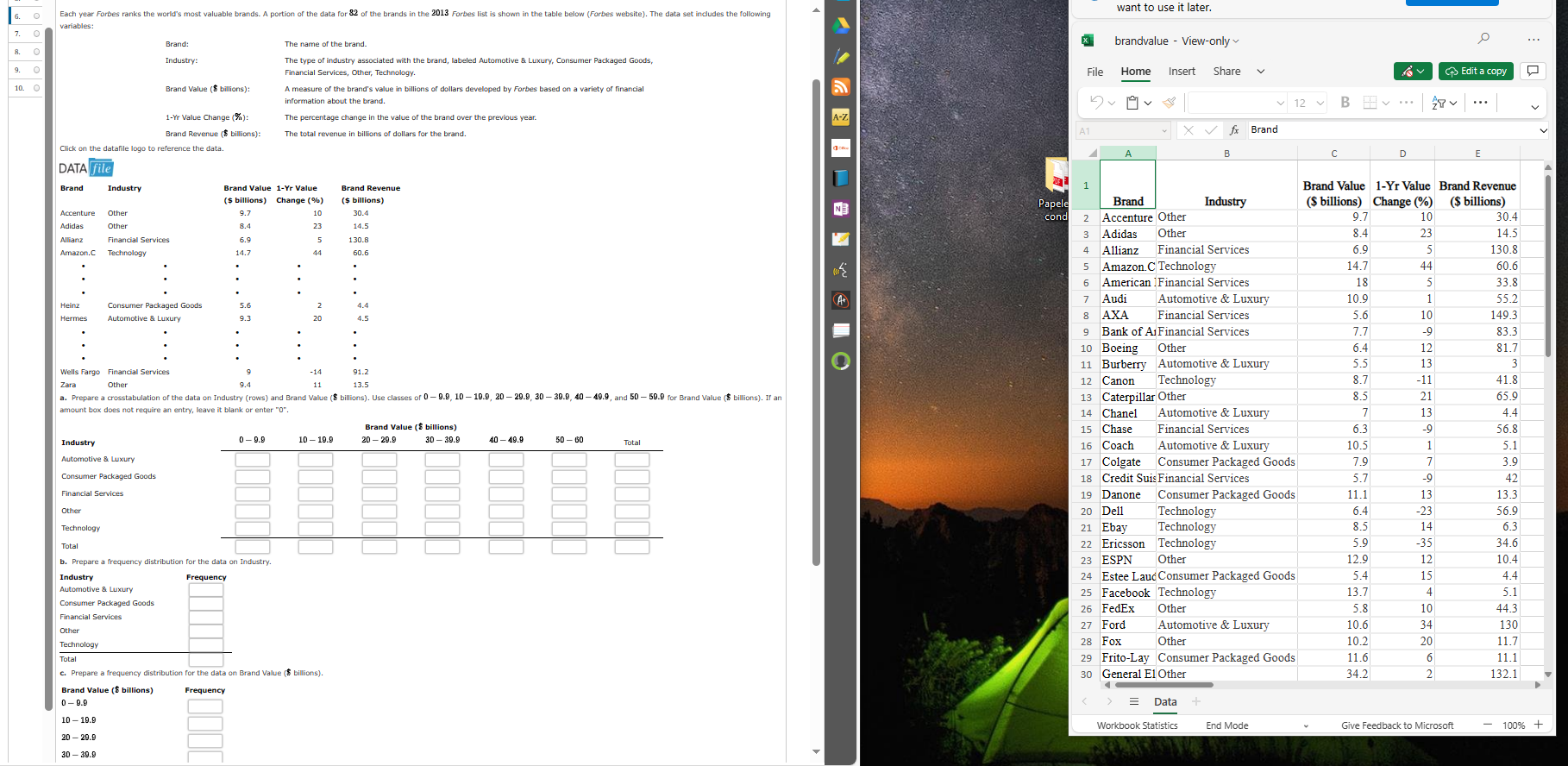1568x766 pixels.
Task: Open the pen and highlighter dock app
Action: tap(841, 57)
